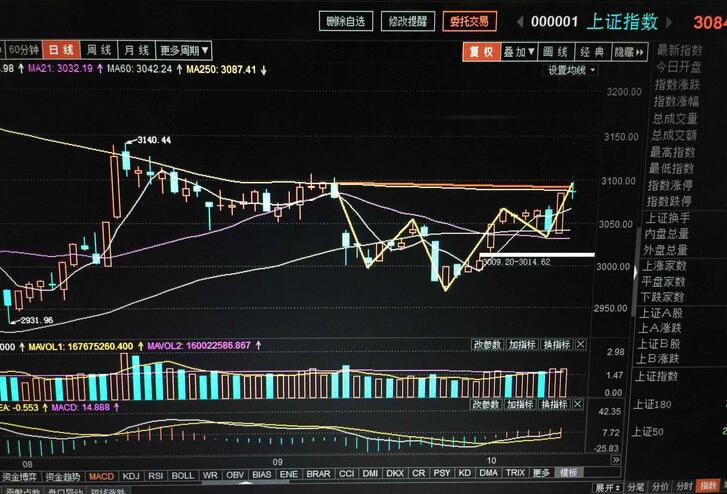Image resolution: width=727 pixels, height=494 pixels.
Task: Click the white 3009.20-3014.62 support line
Action: pos(536,255)
